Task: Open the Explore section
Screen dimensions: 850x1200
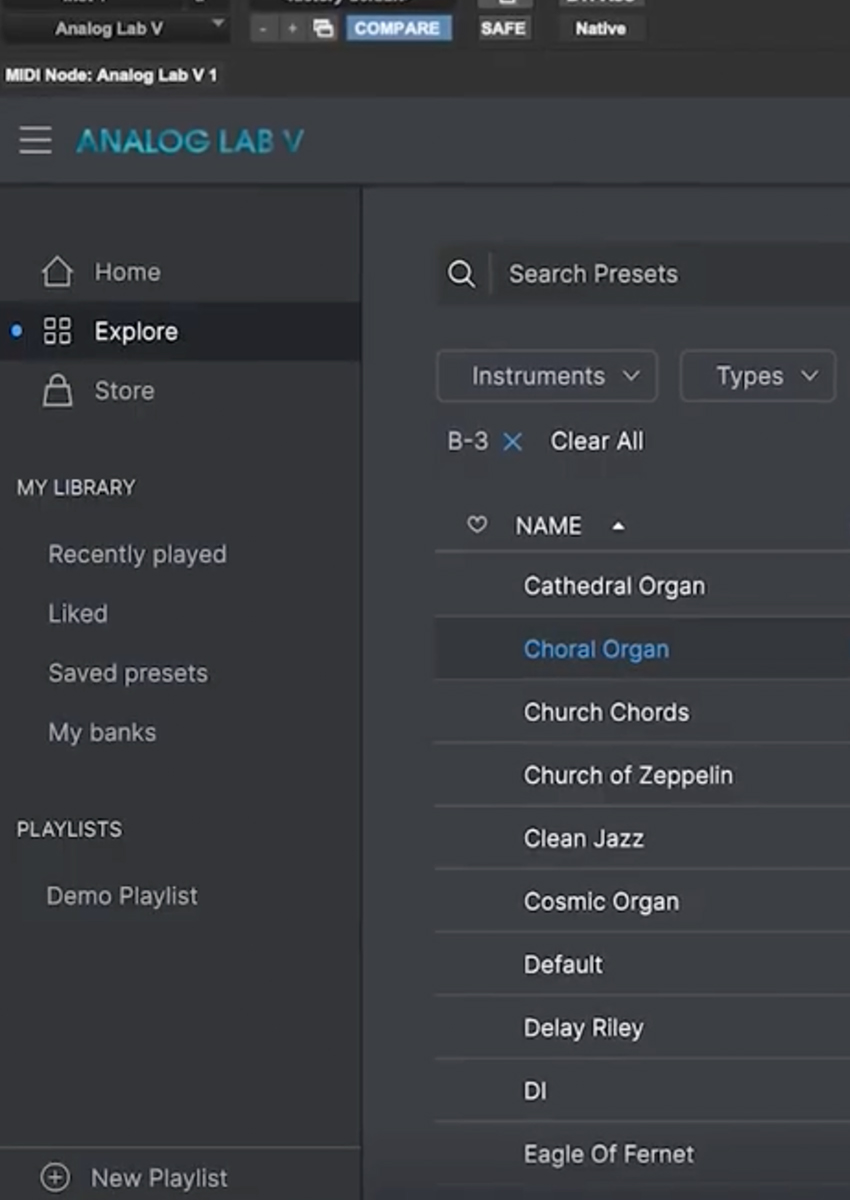Action: [136, 332]
